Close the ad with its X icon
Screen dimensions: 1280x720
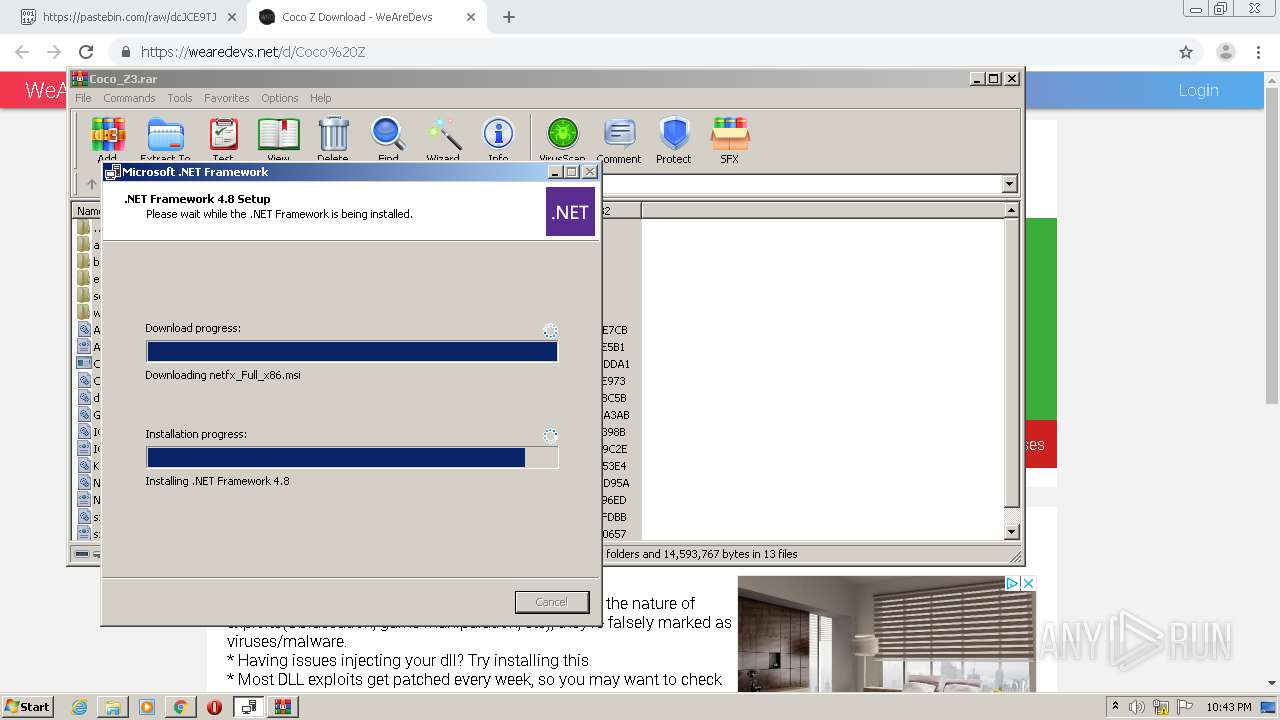[x=1028, y=583]
